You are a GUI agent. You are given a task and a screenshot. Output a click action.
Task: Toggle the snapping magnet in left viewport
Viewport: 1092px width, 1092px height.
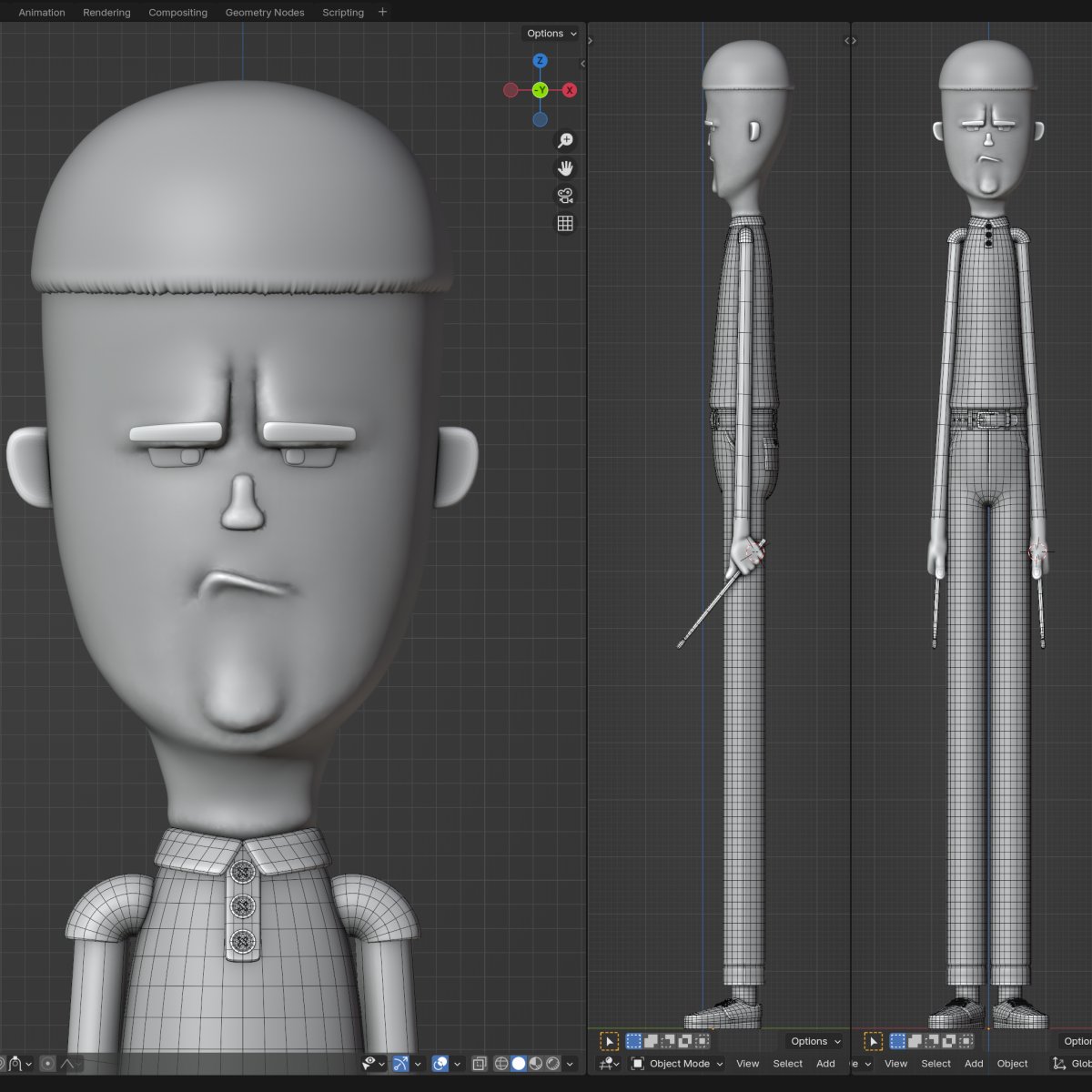(15, 1064)
